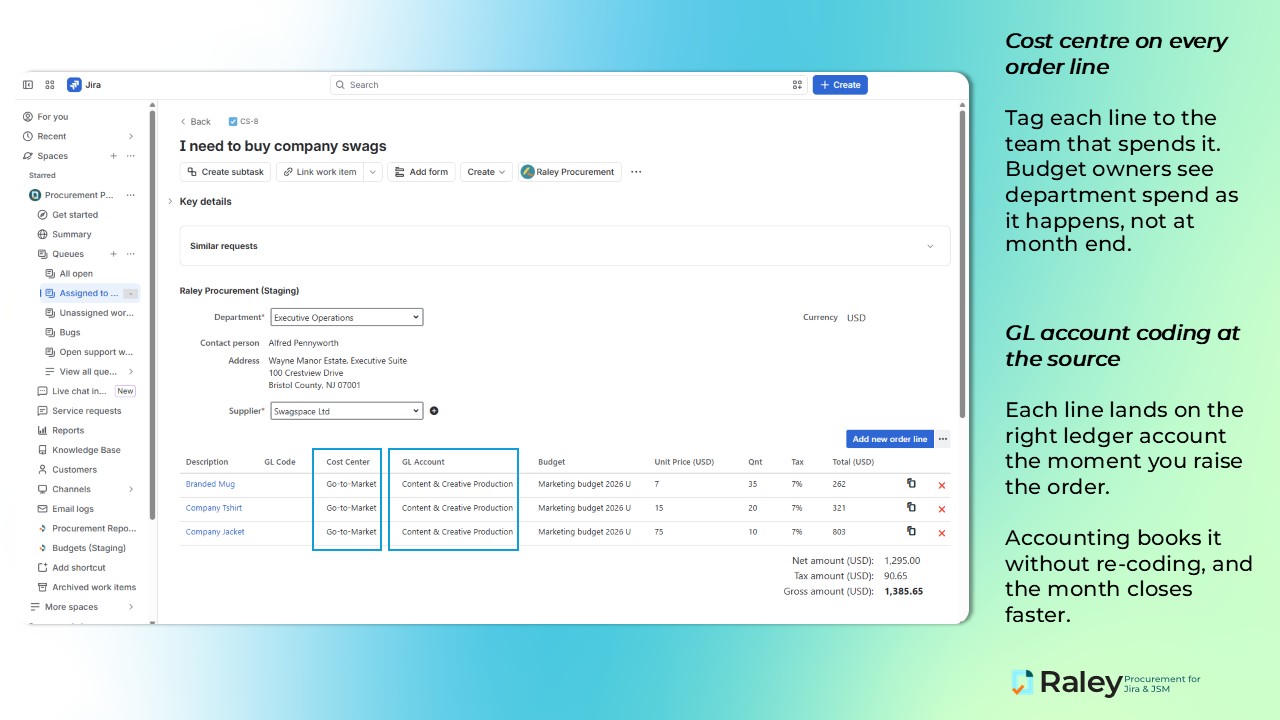Open the Supplier dropdown
The width and height of the screenshot is (1280, 720).
[346, 411]
